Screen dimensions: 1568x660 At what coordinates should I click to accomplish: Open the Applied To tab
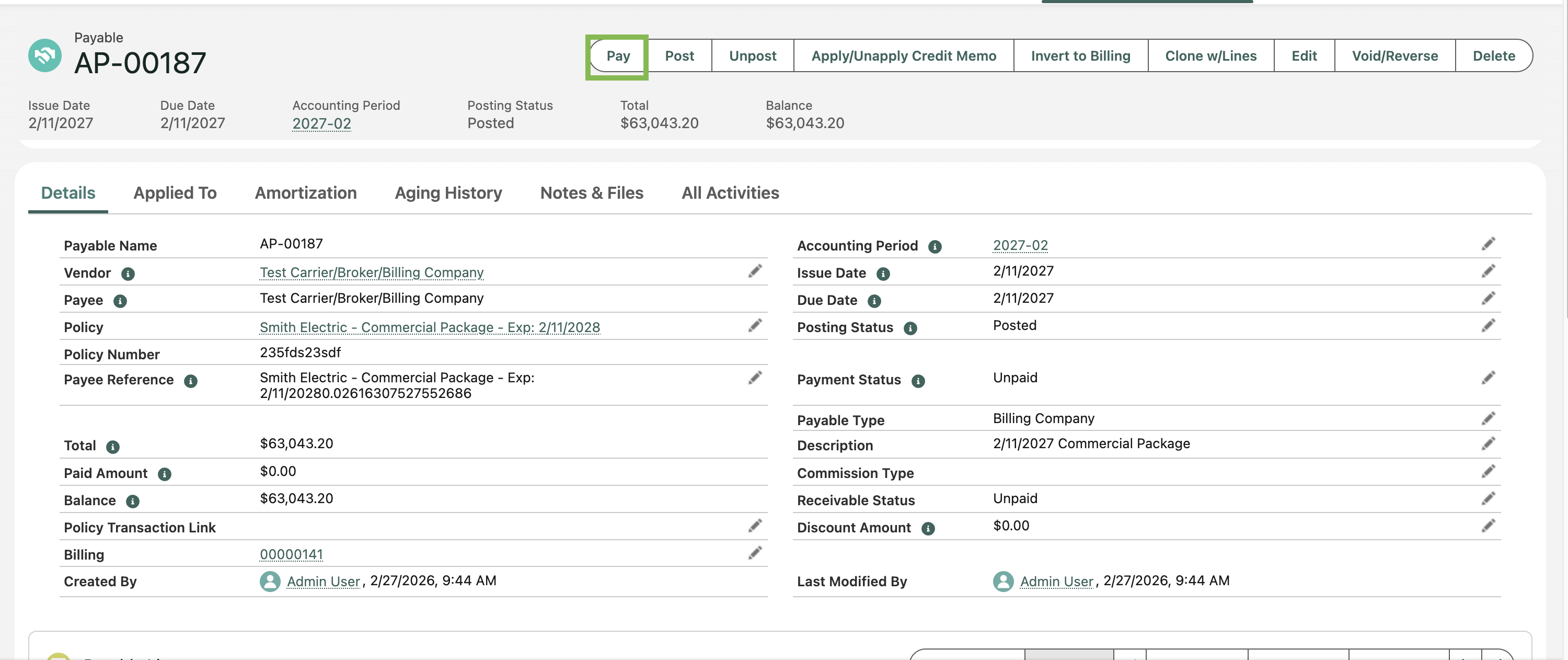(x=175, y=193)
